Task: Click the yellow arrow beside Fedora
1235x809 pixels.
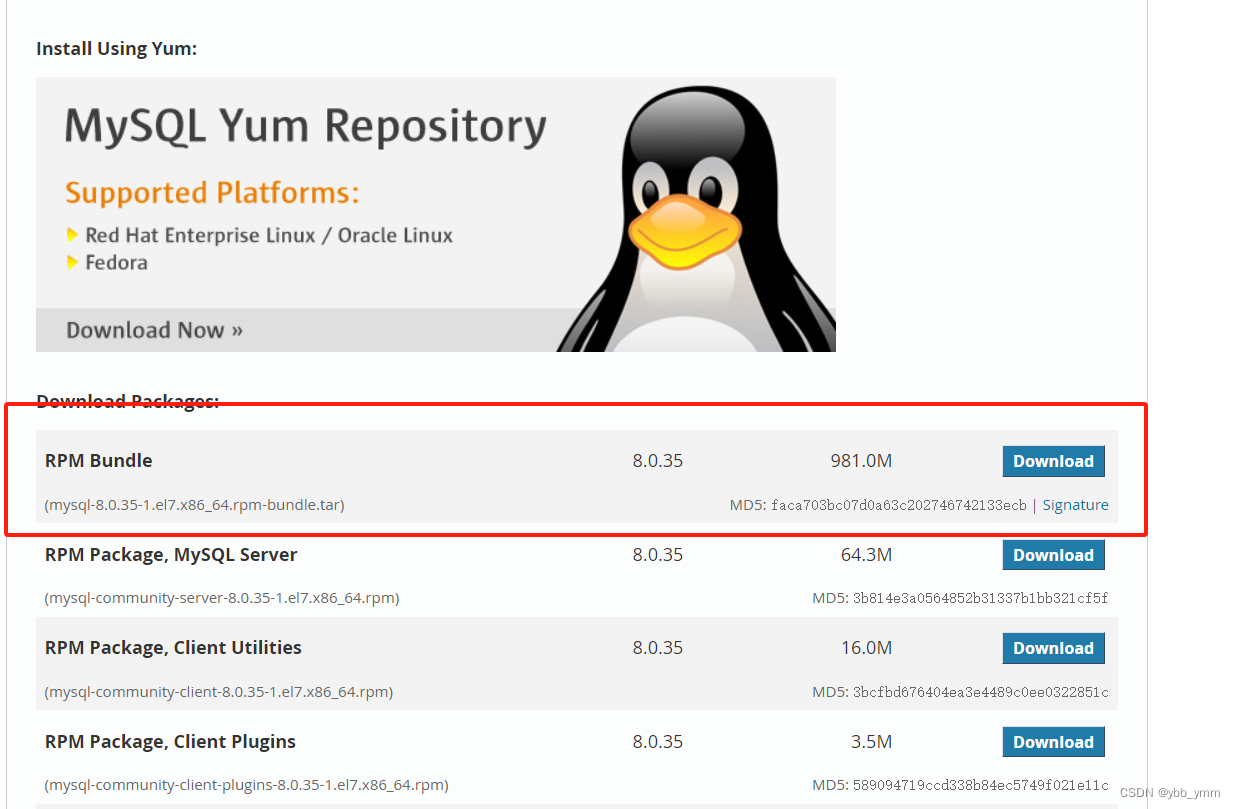Action: tap(73, 261)
